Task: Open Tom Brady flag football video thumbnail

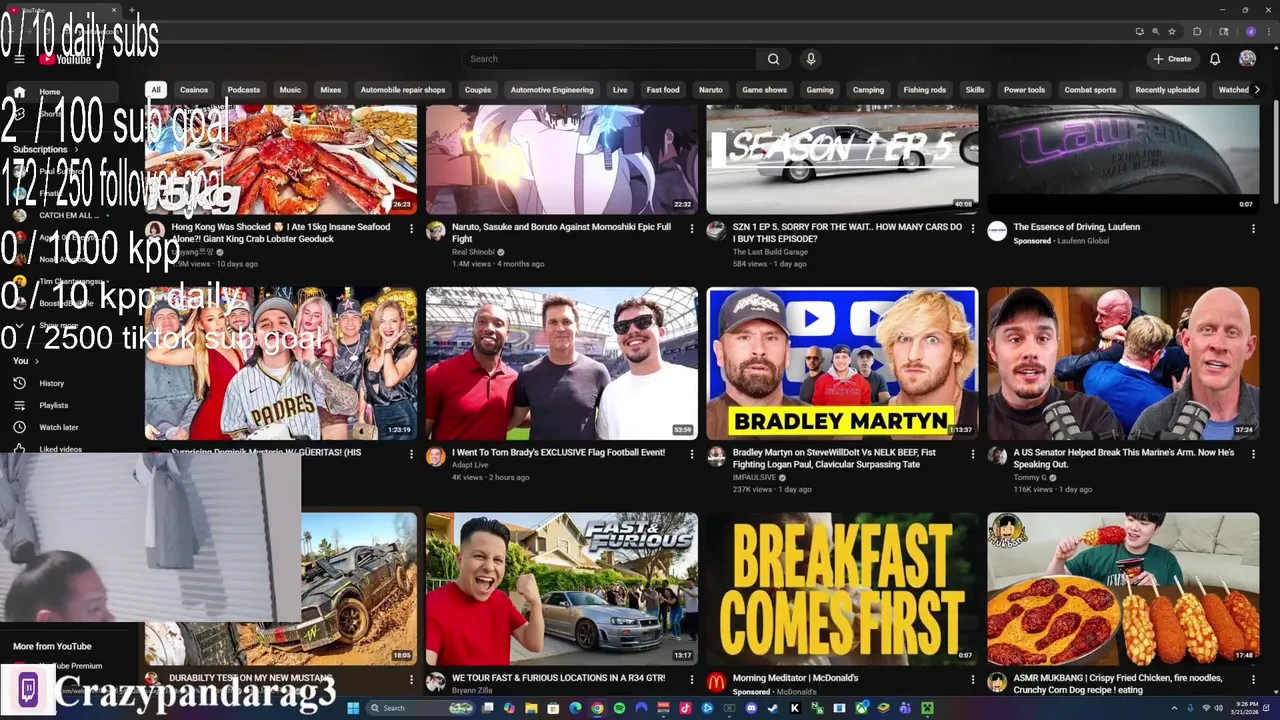Action: pyautogui.click(x=562, y=364)
